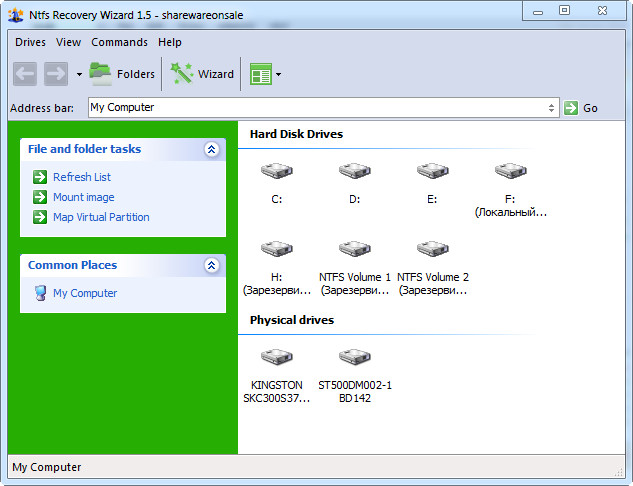Viewport: 633px width, 486px height.
Task: Click the Map Virtual Partition link
Action: (x=101, y=217)
